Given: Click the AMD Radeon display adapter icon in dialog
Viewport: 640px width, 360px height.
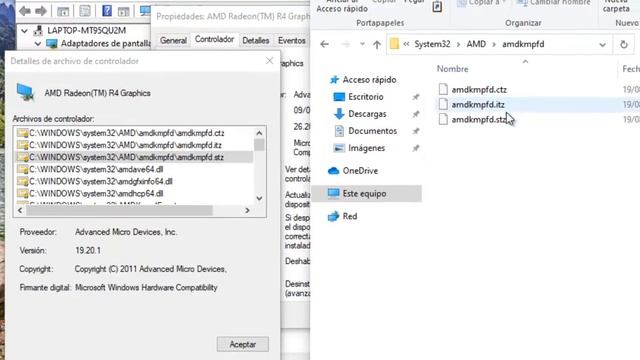Looking at the screenshot, I should tap(26, 92).
